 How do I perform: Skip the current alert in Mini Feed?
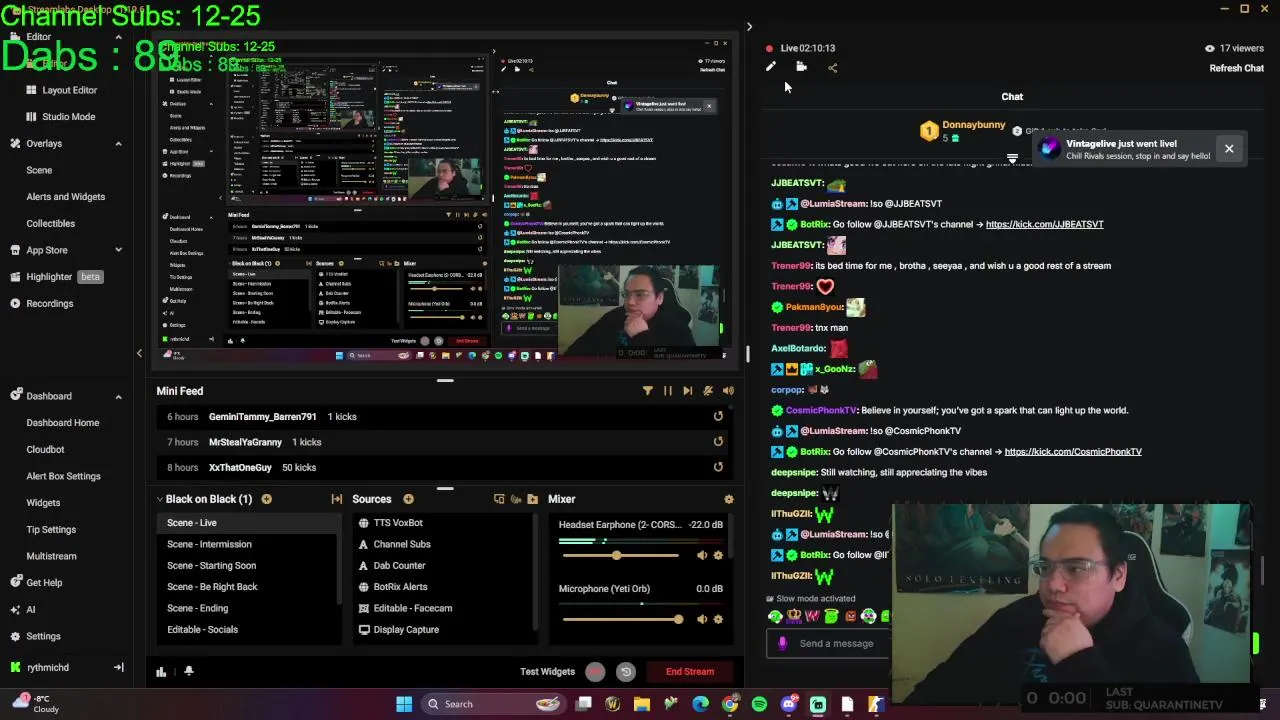687,391
